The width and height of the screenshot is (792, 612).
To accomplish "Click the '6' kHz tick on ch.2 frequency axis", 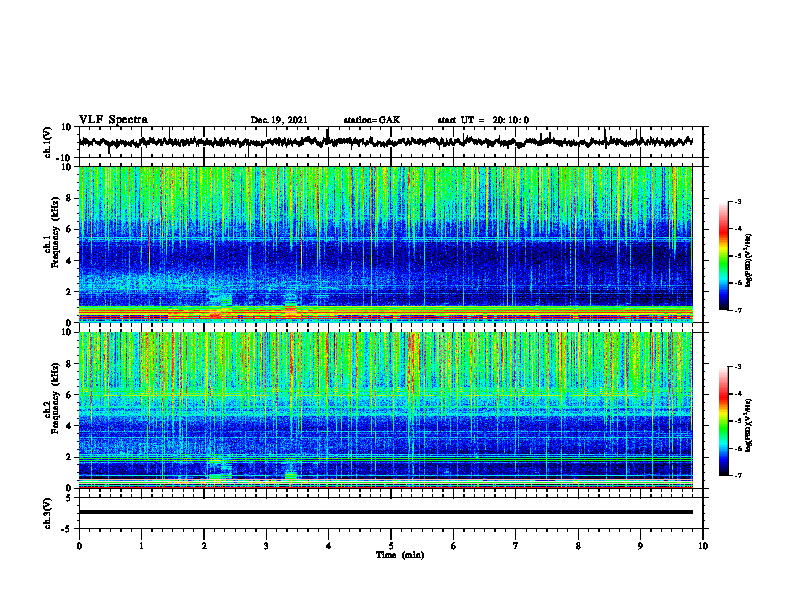I will 69,395.
